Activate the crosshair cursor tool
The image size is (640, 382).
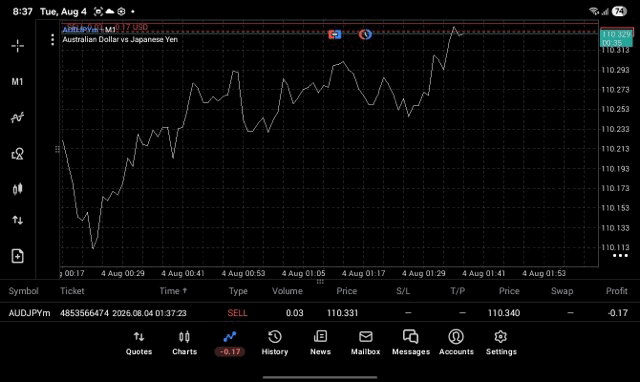point(18,46)
